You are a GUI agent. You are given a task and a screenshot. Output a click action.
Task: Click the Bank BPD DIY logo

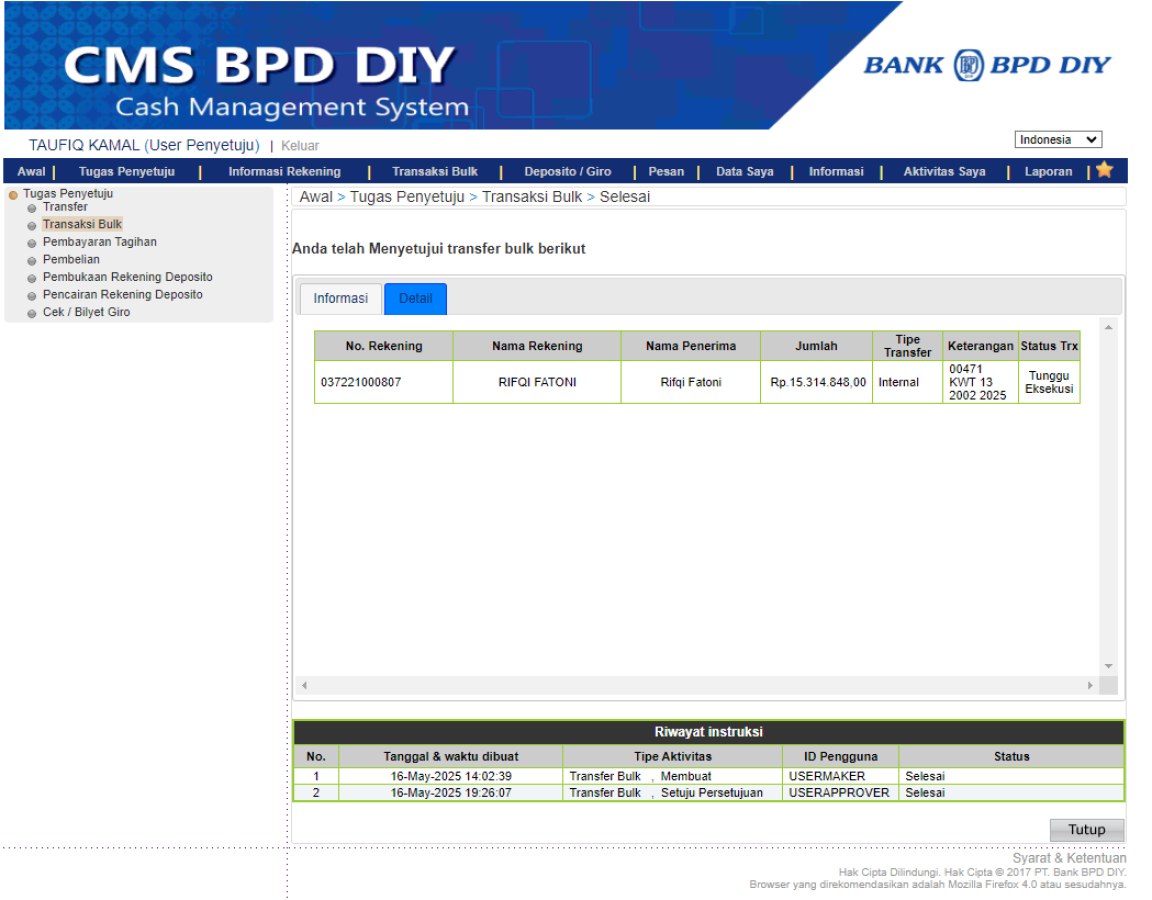[x=986, y=65]
